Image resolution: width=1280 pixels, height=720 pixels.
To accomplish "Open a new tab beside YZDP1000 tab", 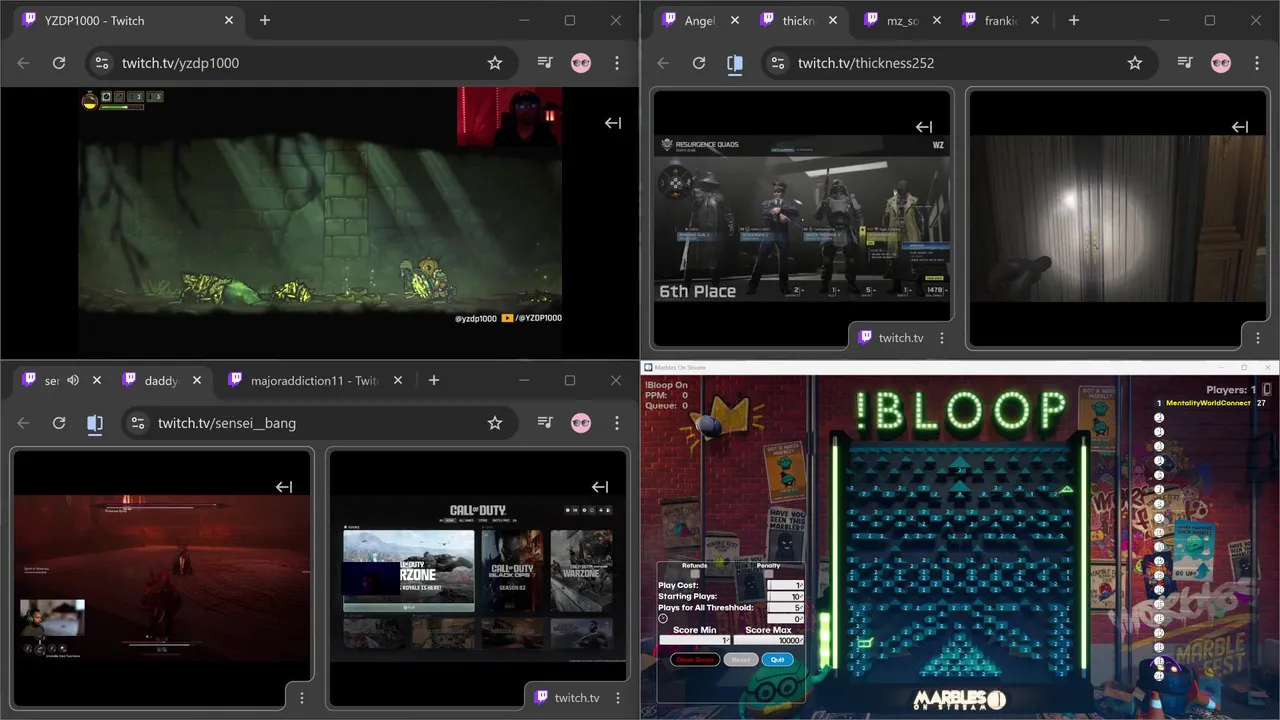I will tap(264, 20).
